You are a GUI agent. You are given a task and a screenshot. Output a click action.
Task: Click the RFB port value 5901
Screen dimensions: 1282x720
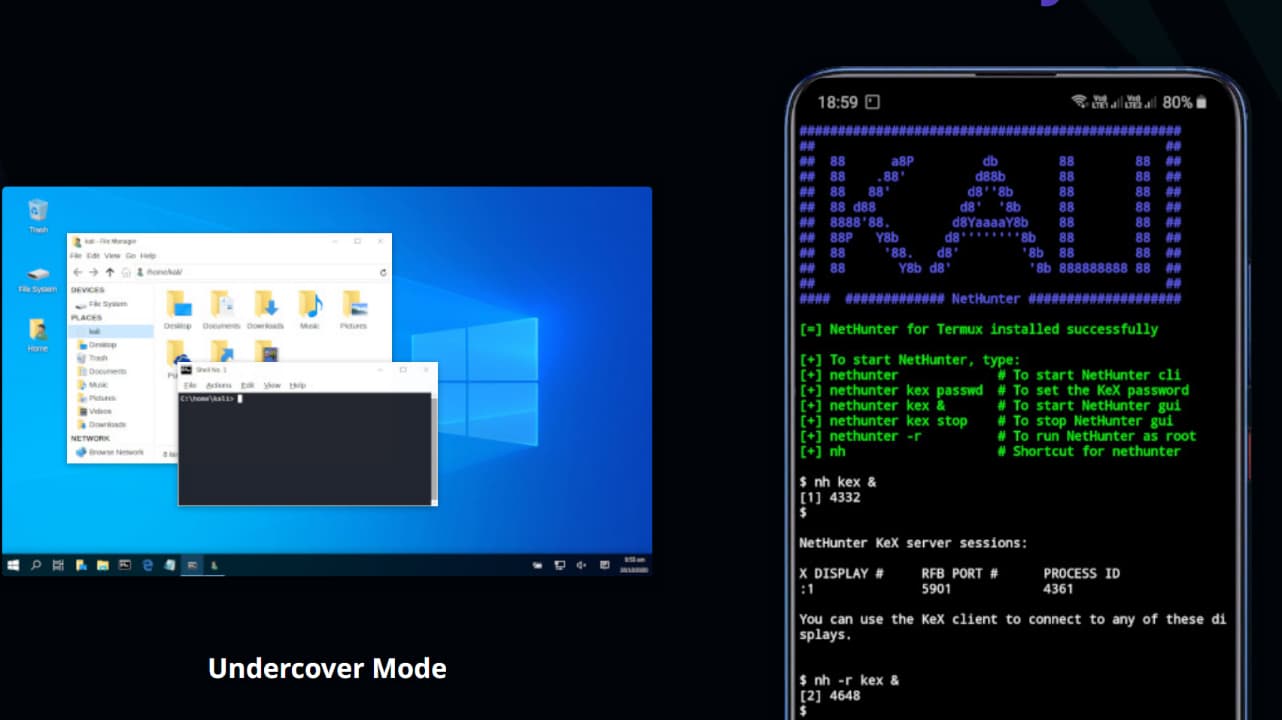tap(936, 589)
